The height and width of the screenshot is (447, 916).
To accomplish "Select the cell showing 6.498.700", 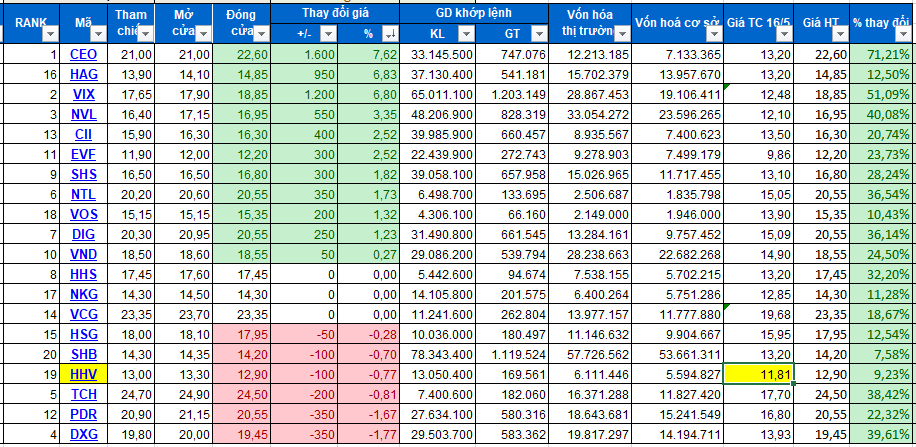I will [438, 195].
